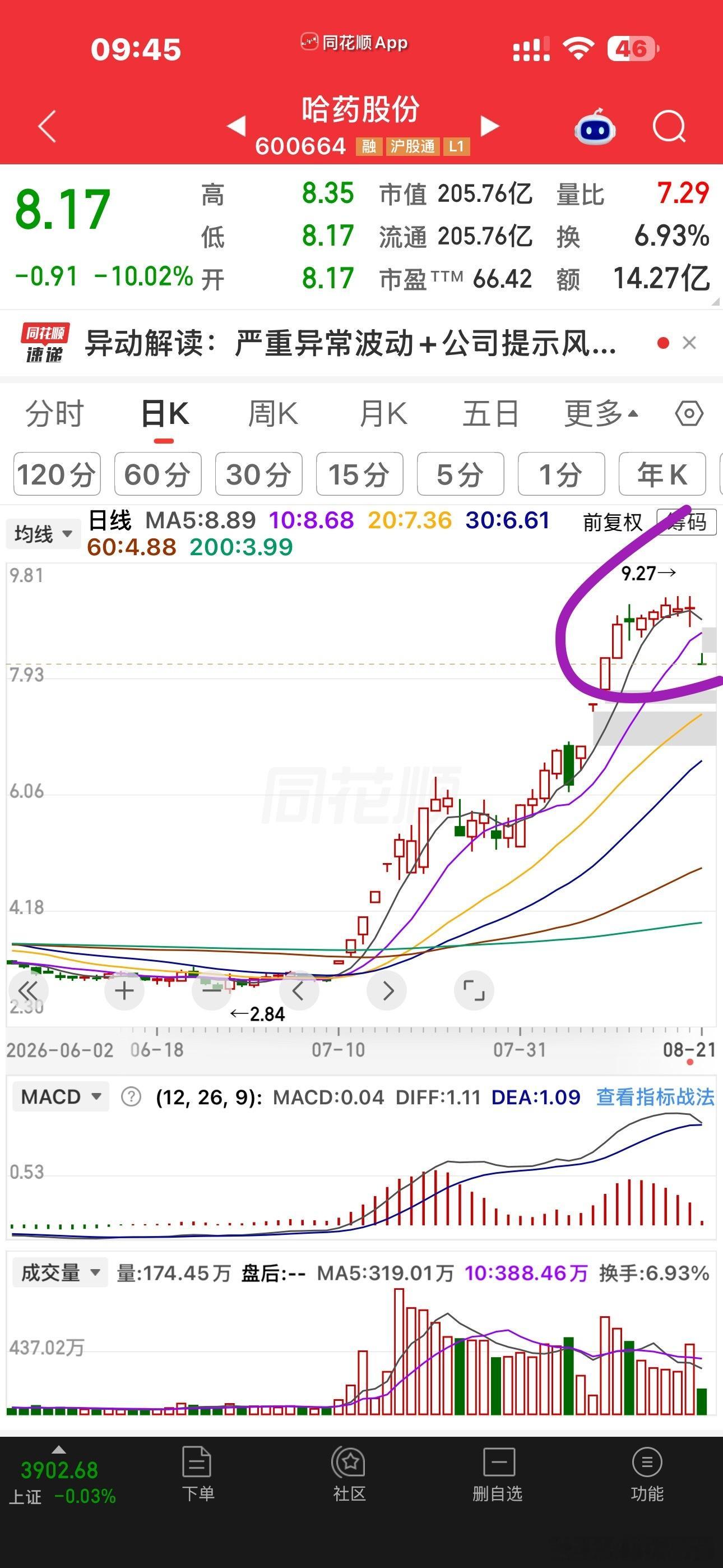Viewport: 723px width, 1568px height.
Task: Select the 1分 period
Action: [561, 474]
